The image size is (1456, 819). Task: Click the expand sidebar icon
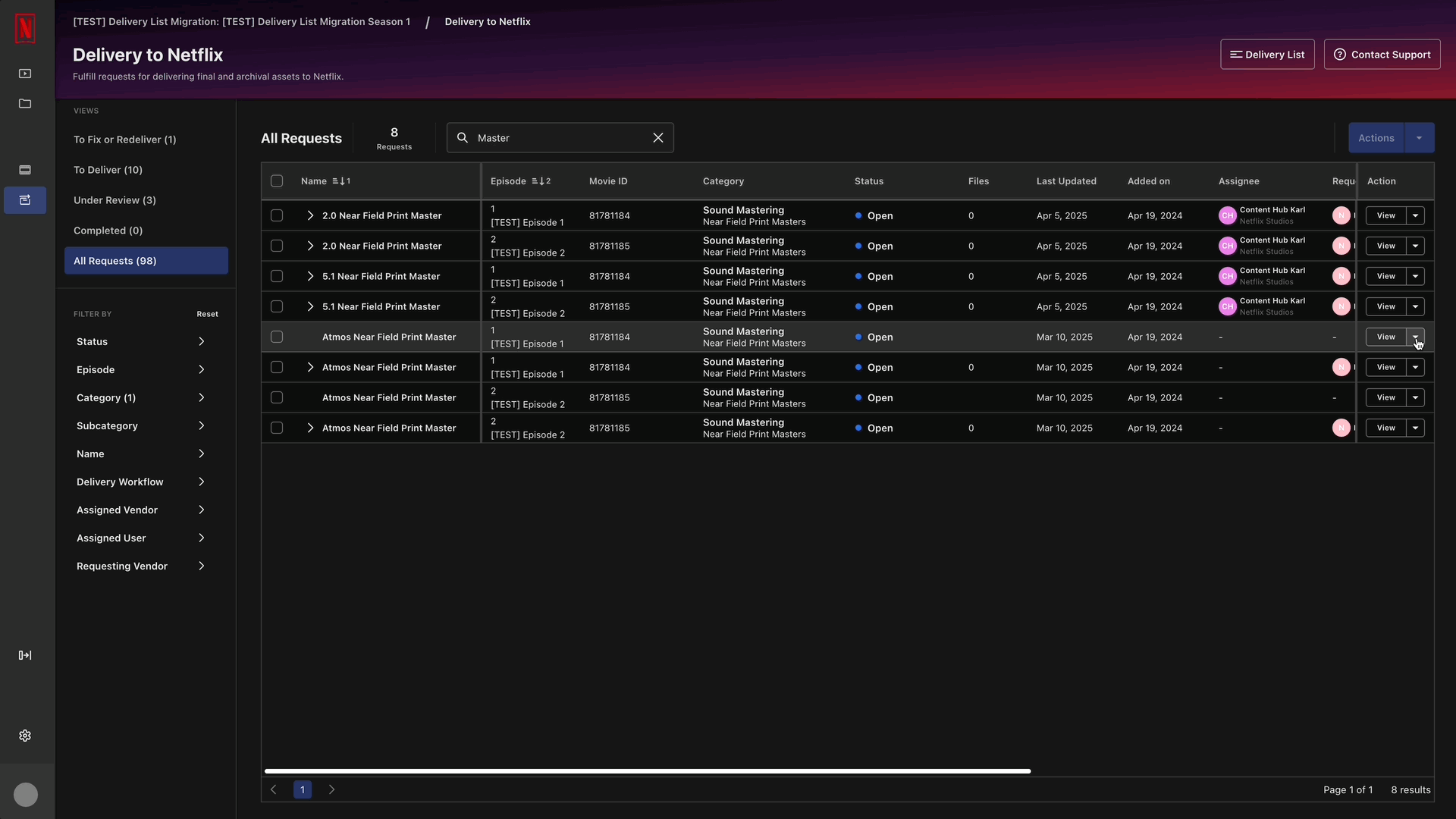coord(25,655)
